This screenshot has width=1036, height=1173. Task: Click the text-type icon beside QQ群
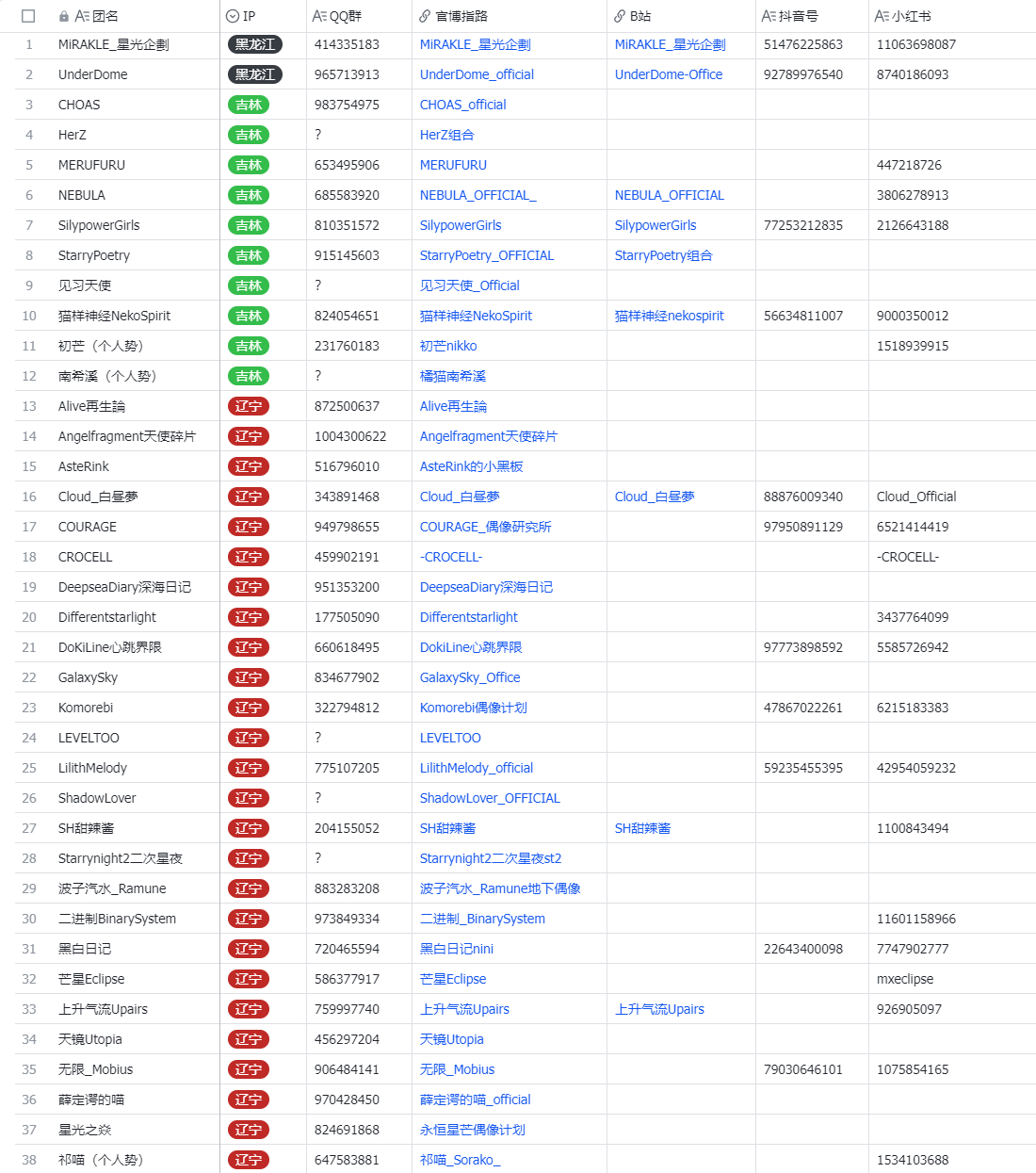pos(320,16)
